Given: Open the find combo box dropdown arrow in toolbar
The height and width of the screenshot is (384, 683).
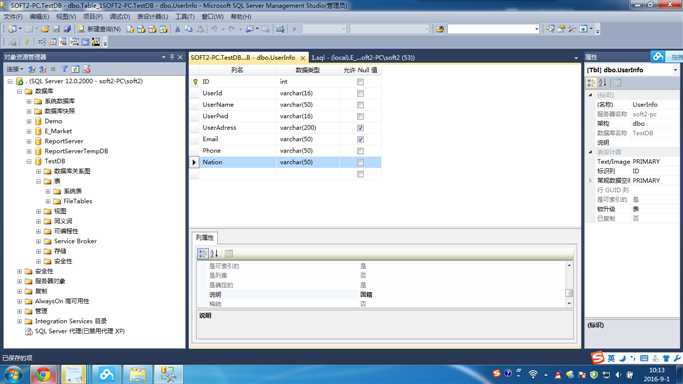Looking at the screenshot, I should pos(536,29).
